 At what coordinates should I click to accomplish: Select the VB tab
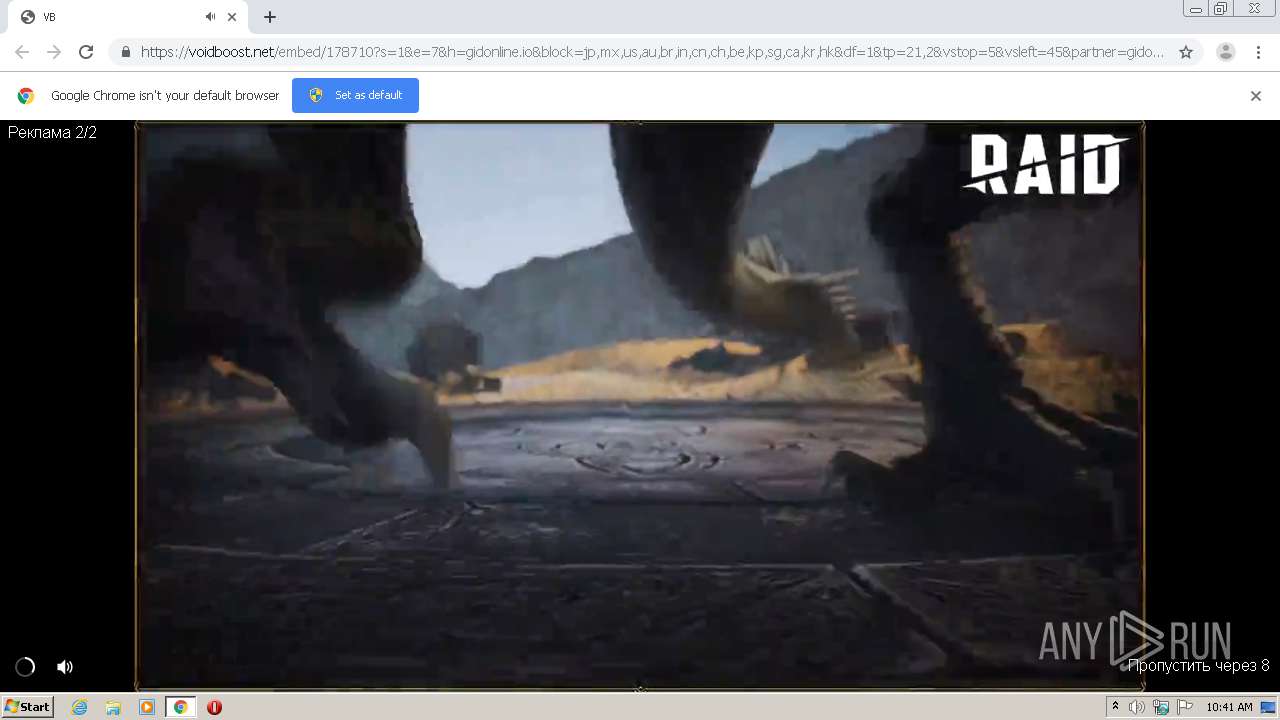pos(127,17)
